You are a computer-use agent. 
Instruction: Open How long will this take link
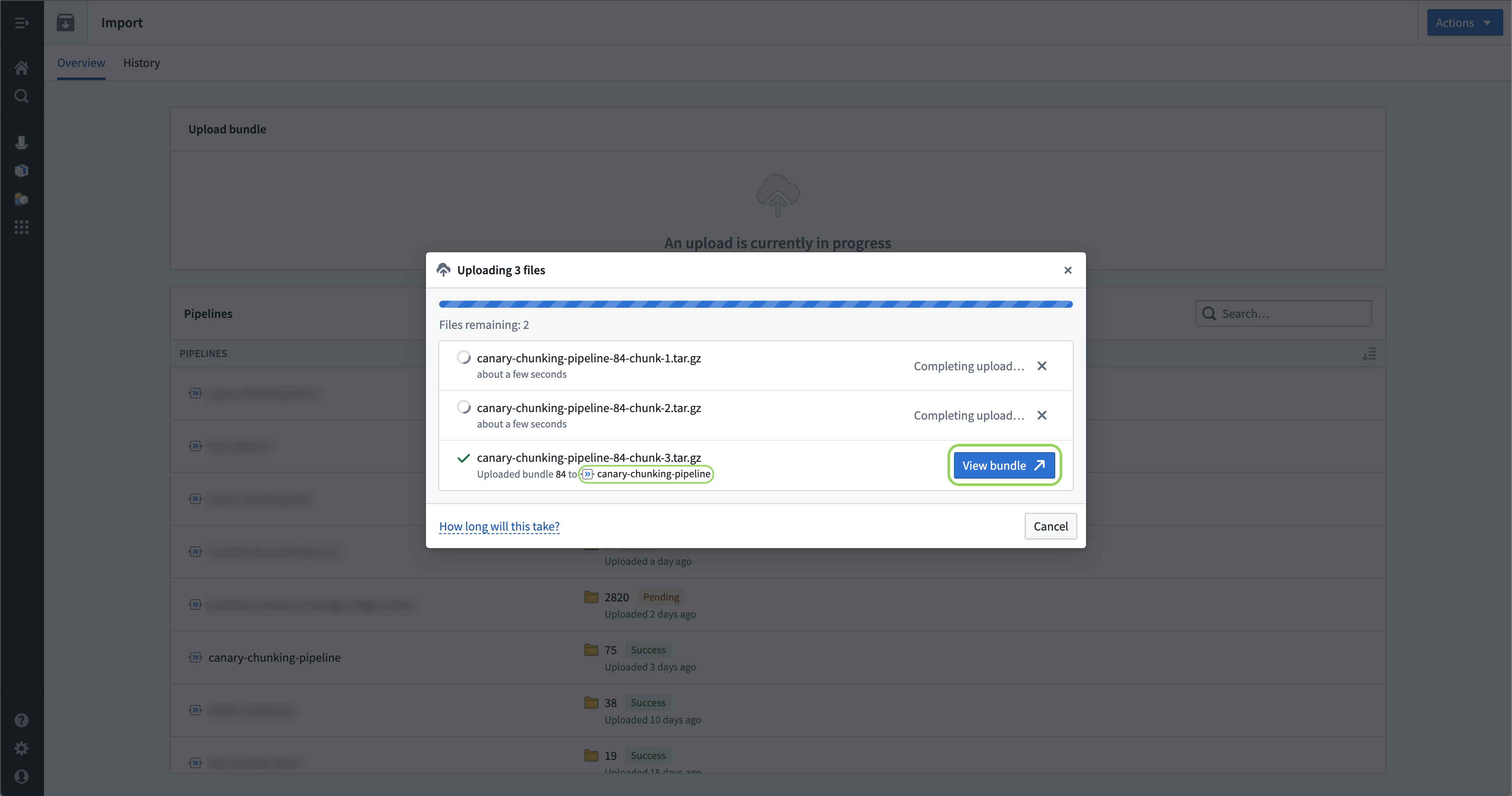click(499, 527)
